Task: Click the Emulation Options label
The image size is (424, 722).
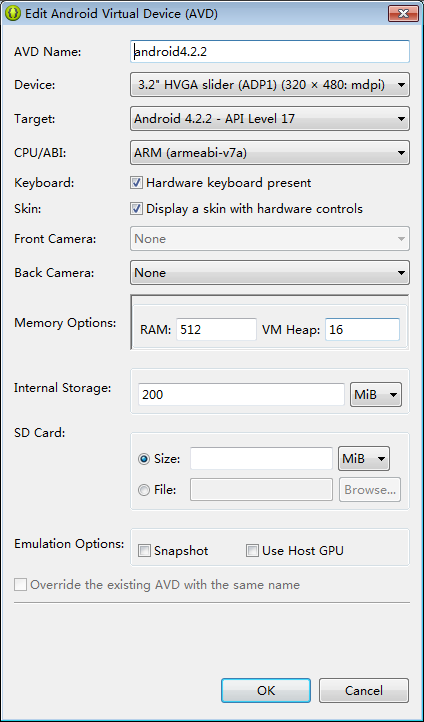Action: click(x=69, y=544)
